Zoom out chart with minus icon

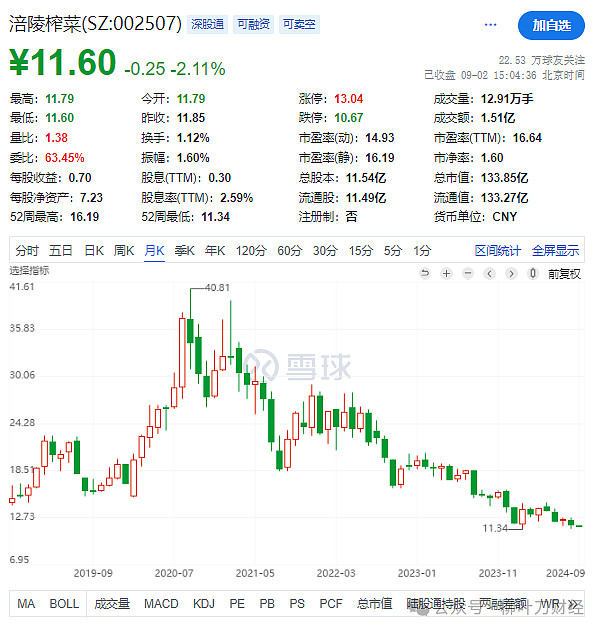468,274
